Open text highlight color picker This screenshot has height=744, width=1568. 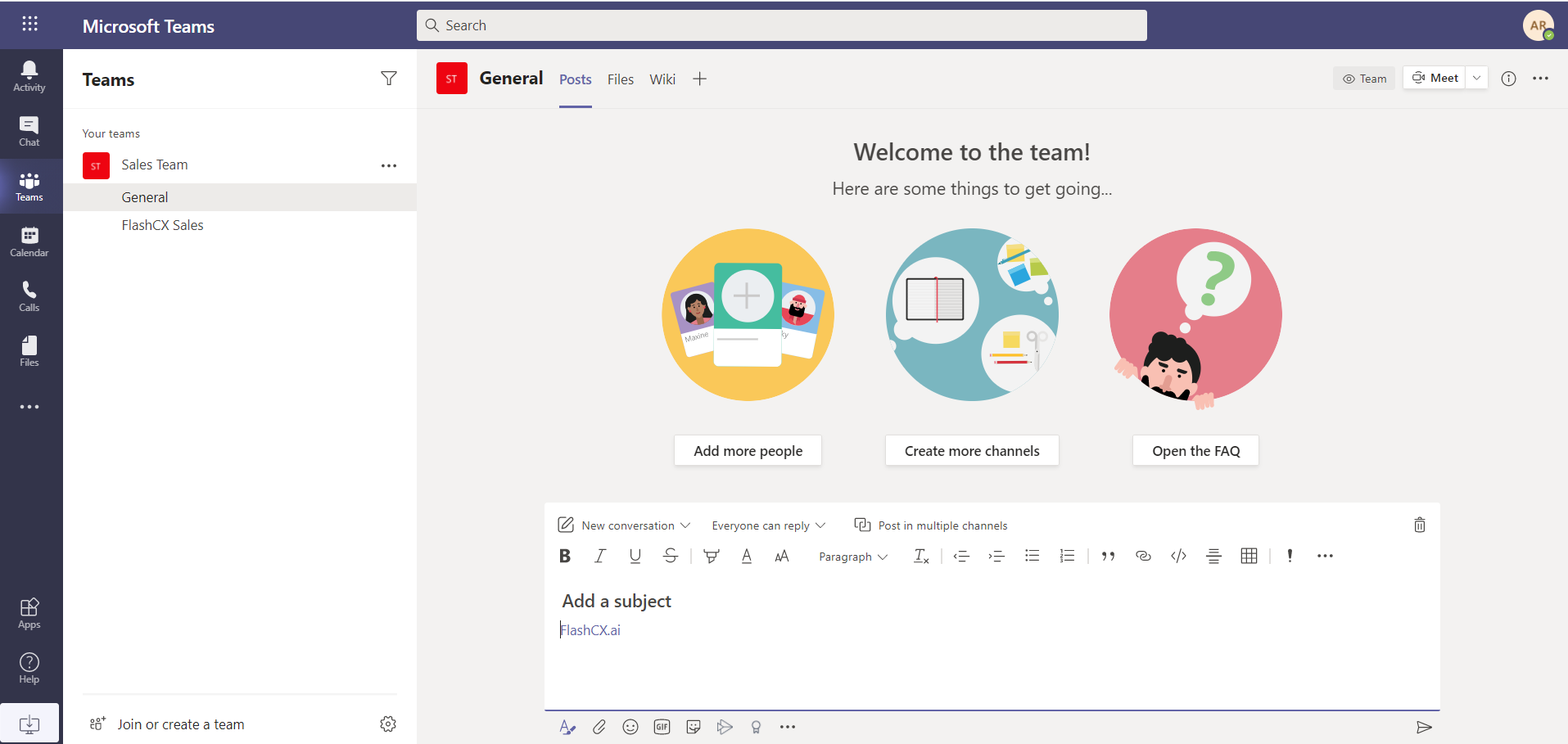coord(712,556)
